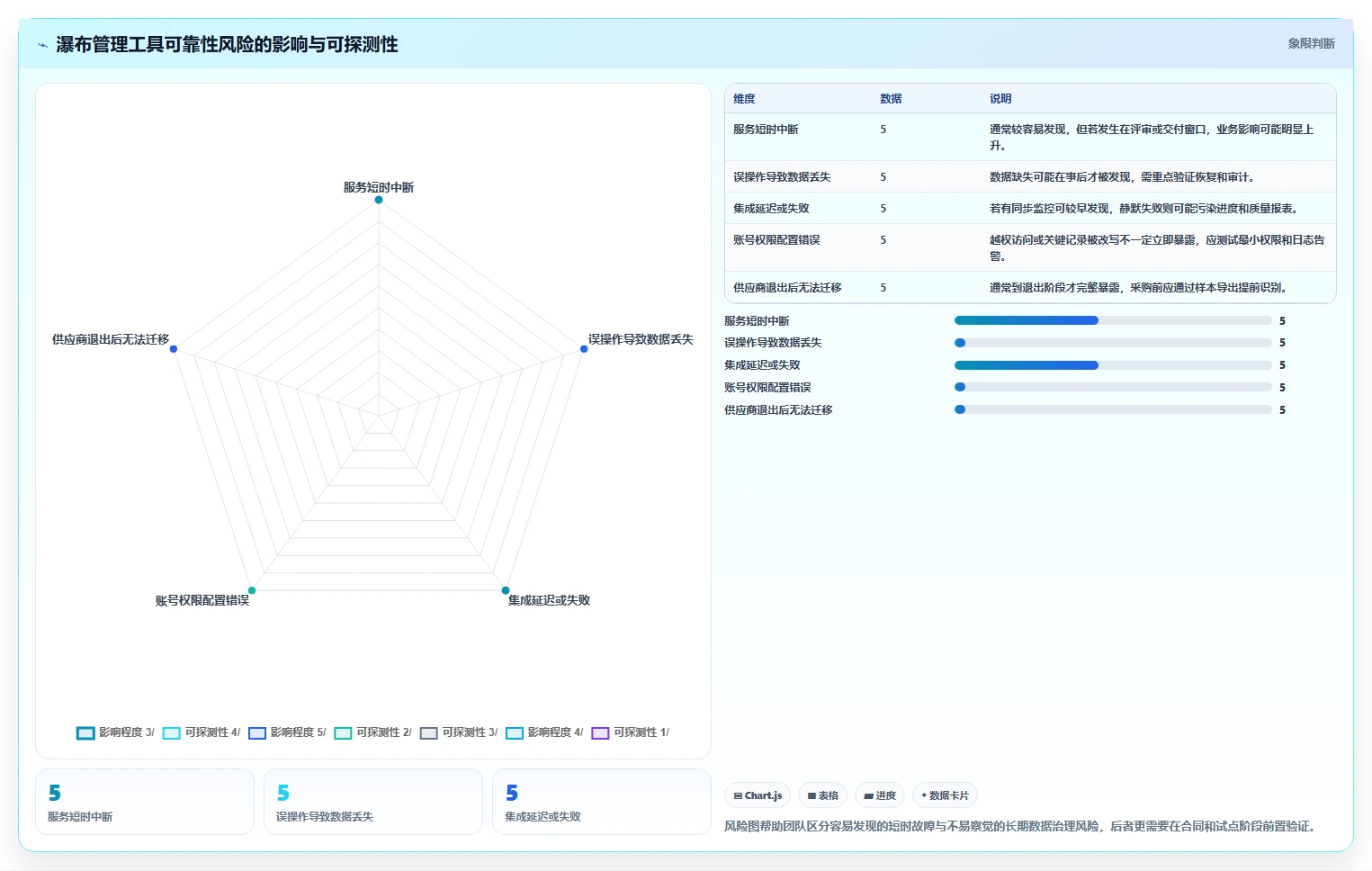Toggle the 可探测性 4/ legend item
The image size is (1372, 871).
pos(202,732)
